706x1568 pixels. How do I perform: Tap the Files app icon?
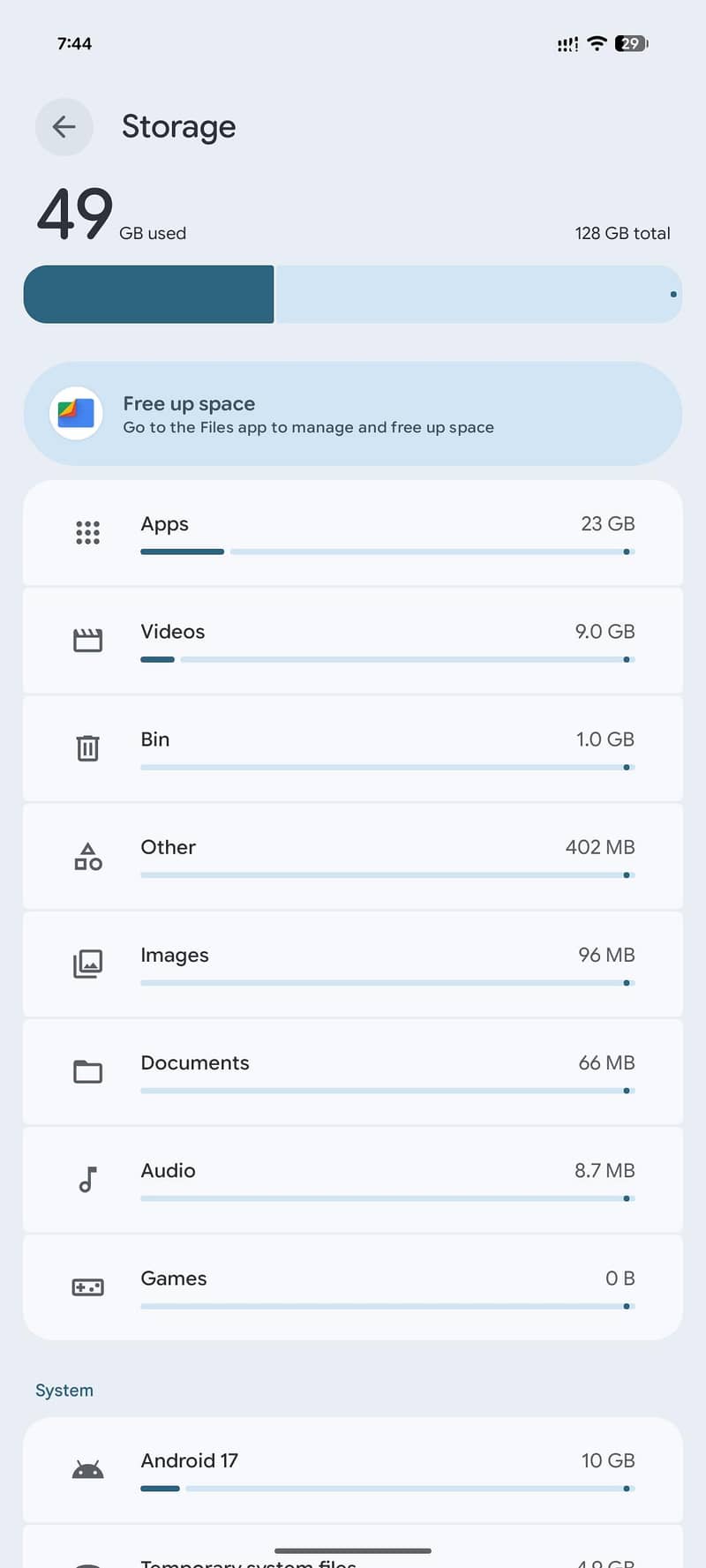77,413
